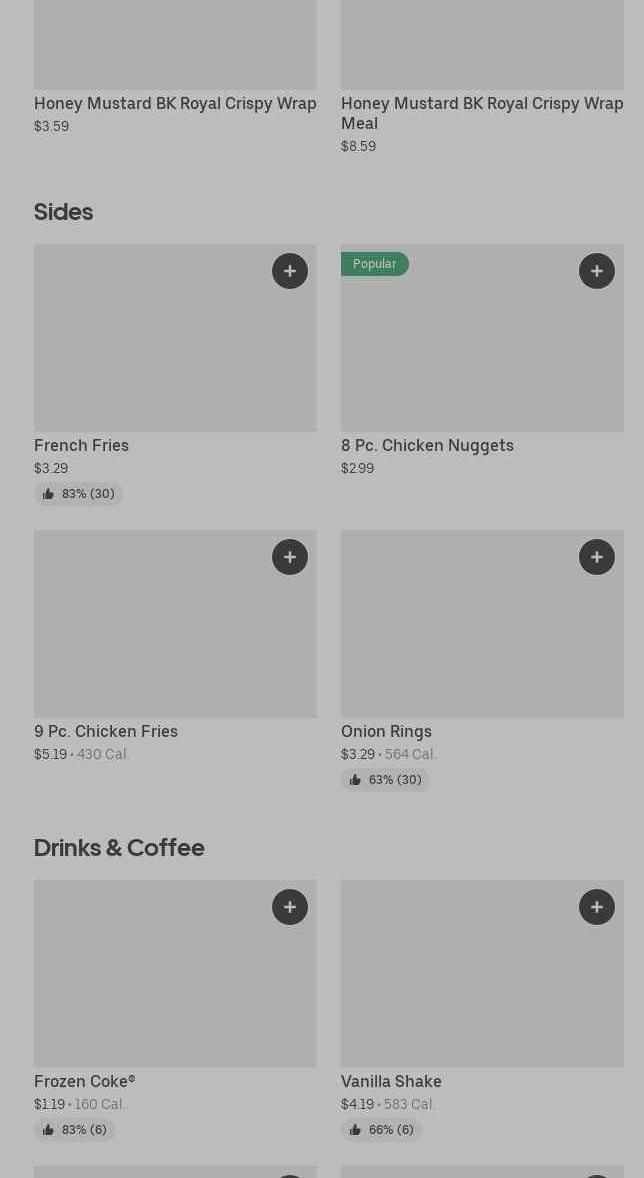Select the 9 Pc. Chicken Fries title
The image size is (644, 1178).
[x=106, y=732]
